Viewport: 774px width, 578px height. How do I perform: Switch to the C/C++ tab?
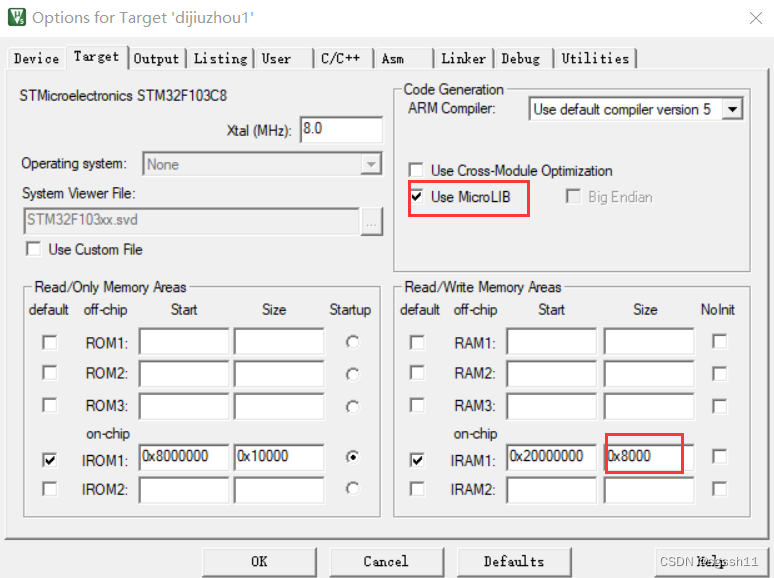click(343, 59)
